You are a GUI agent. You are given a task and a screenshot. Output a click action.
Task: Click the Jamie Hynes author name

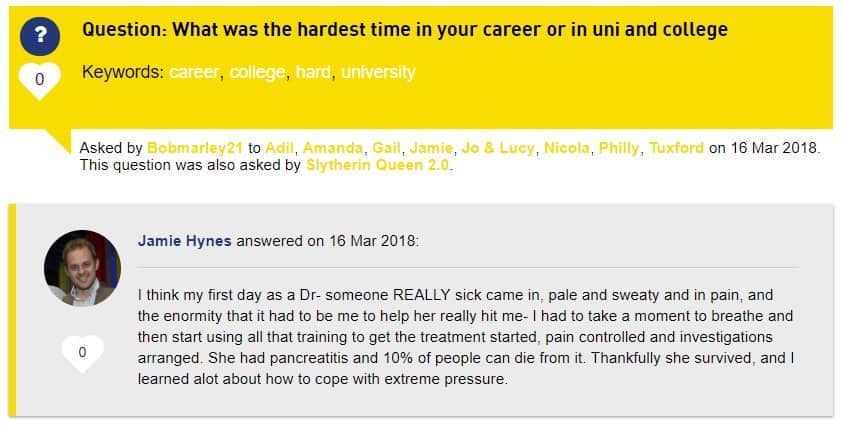(x=184, y=240)
